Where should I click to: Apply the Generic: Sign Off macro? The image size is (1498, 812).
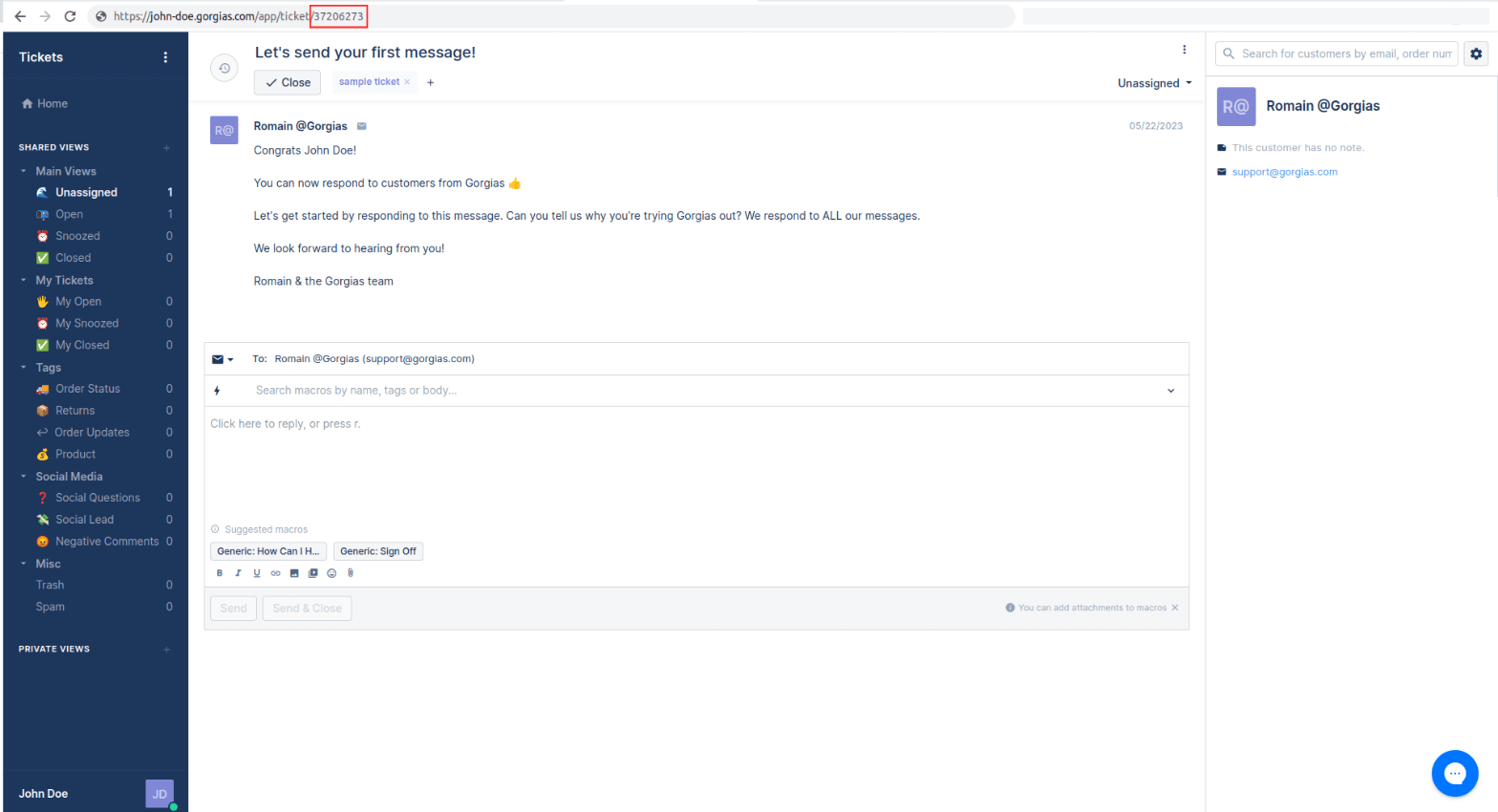[378, 551]
